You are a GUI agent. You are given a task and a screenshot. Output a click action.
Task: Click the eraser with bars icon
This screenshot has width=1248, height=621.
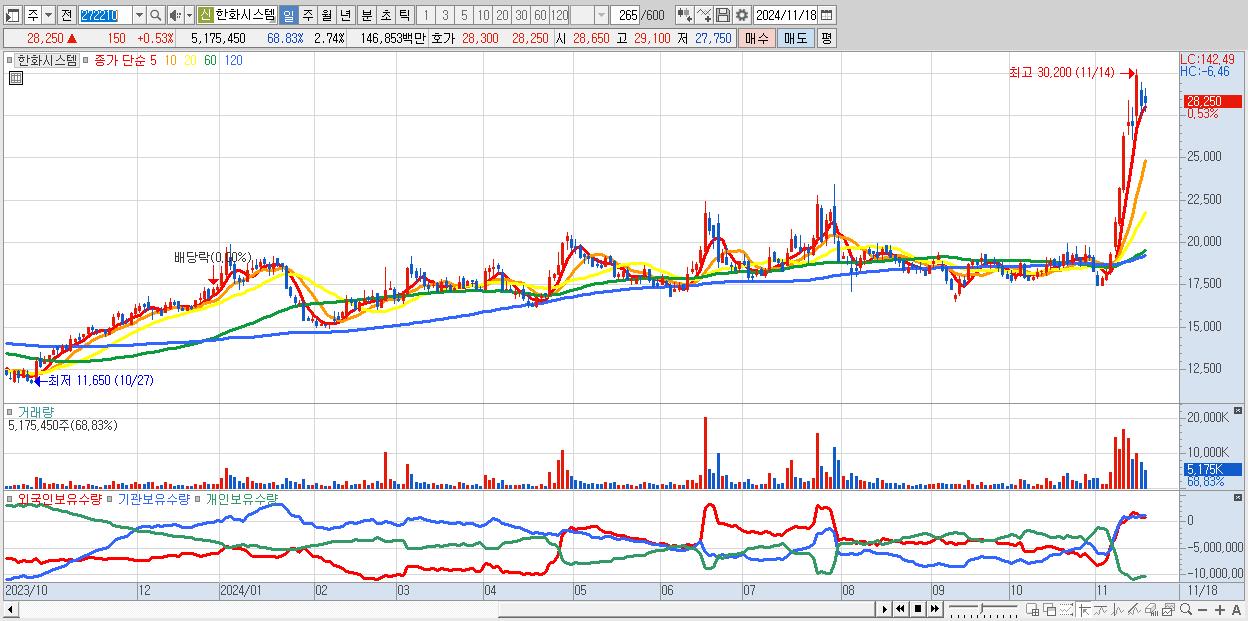(x=1151, y=609)
